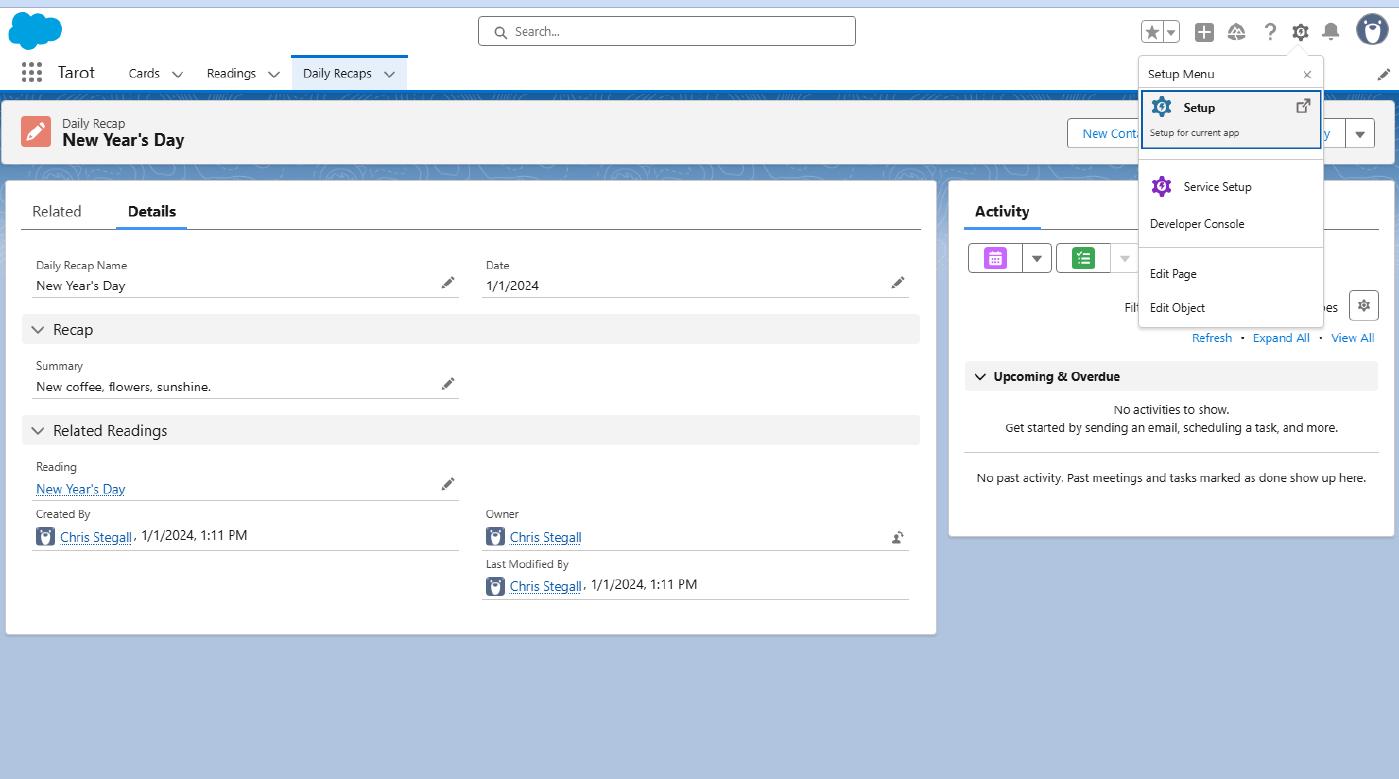Select the green New Task icon

[1082, 257]
